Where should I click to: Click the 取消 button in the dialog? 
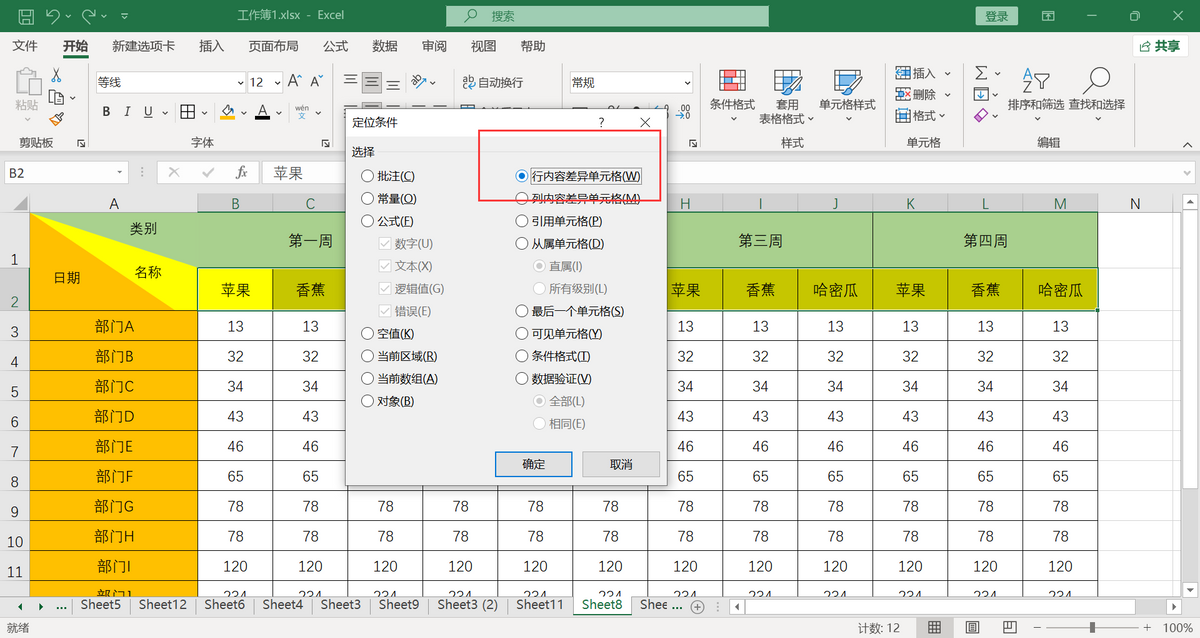click(621, 464)
